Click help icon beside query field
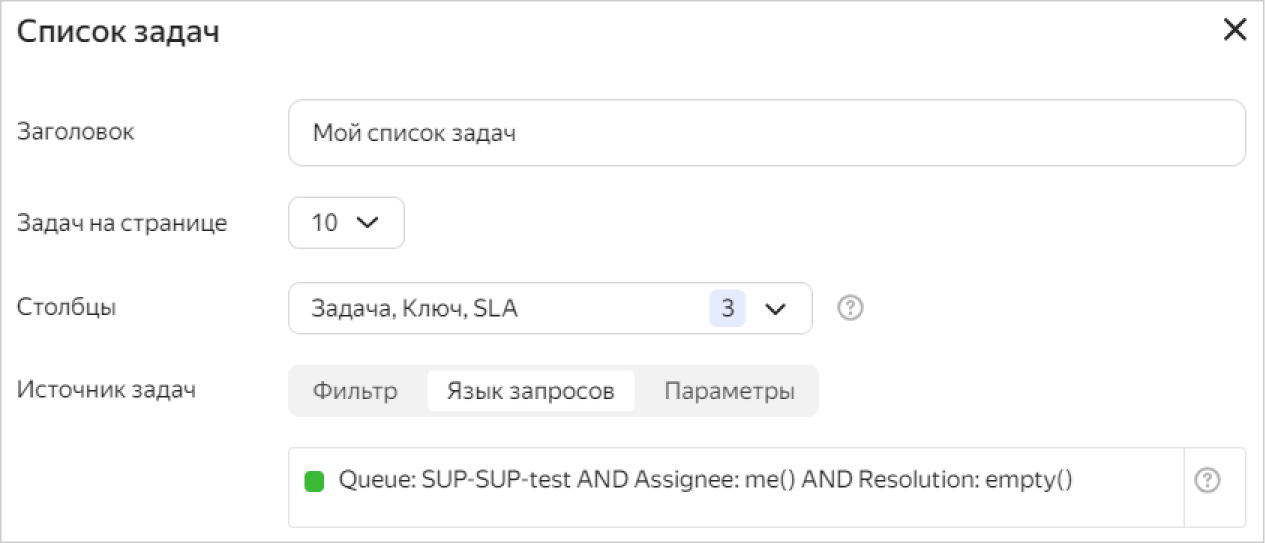Screen dimensions: 1265x543 1207,481
